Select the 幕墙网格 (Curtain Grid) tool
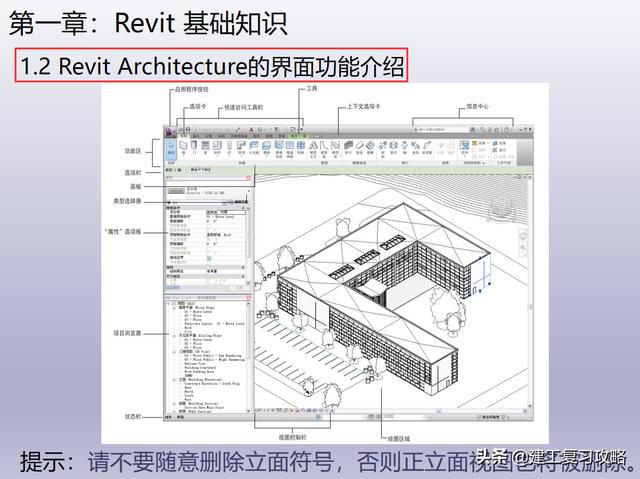The width and height of the screenshot is (640, 479). 290,149
